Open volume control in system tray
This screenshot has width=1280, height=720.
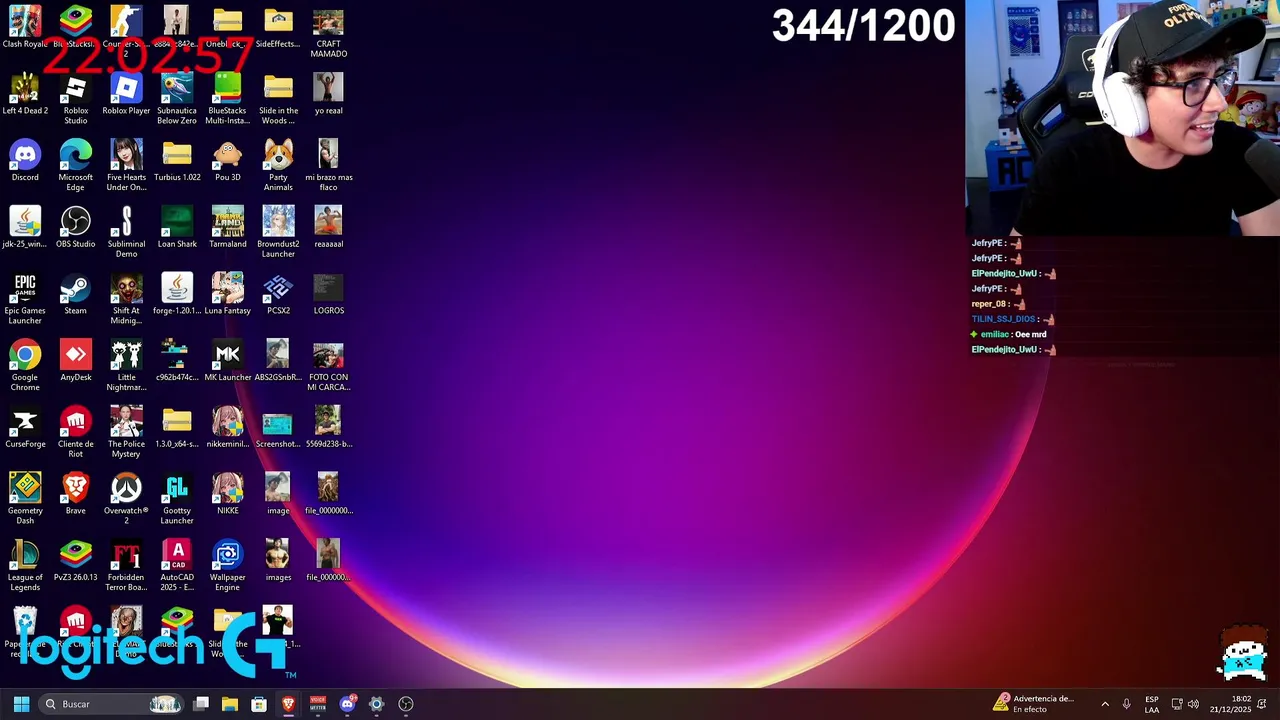pyautogui.click(x=1193, y=704)
